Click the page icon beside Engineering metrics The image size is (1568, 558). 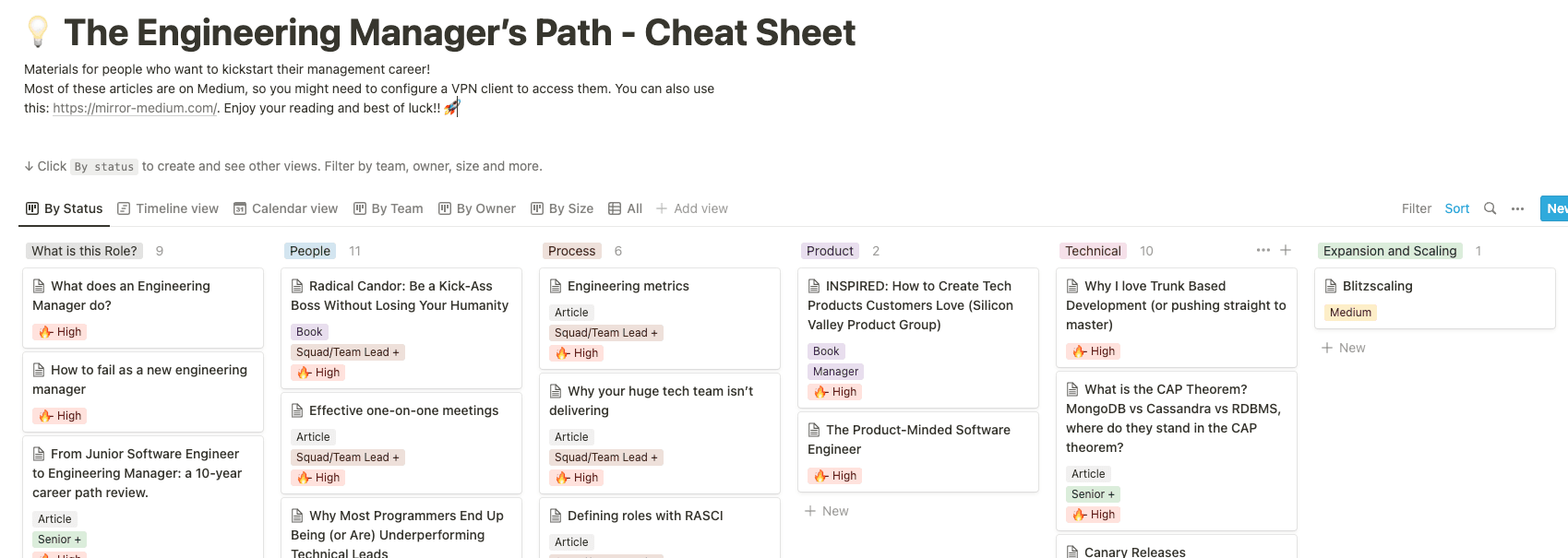click(x=554, y=286)
